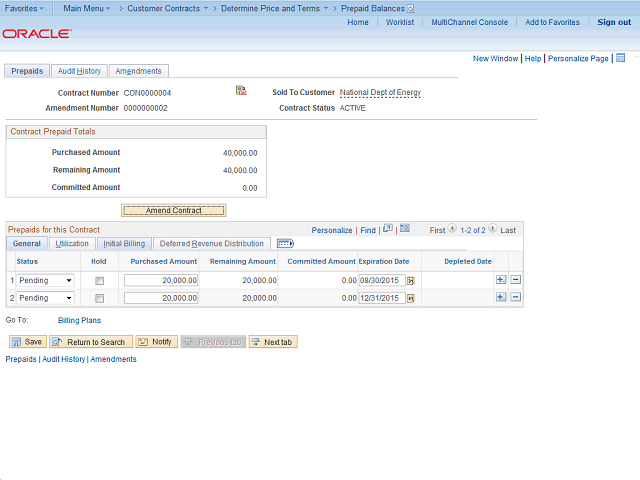Follow the Billing Plans link
The height and width of the screenshot is (480, 640).
[79, 321]
